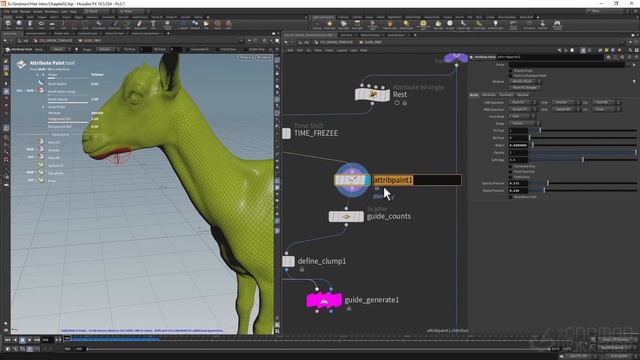
Task: Select the TIME_FREZEE node
Action: [x=287, y=133]
